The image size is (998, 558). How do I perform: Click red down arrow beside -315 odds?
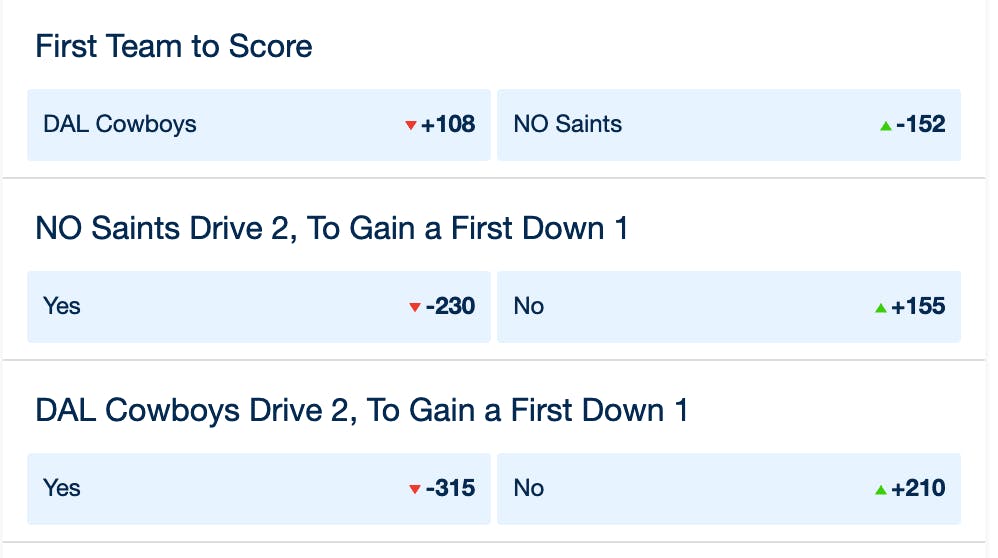click(414, 489)
